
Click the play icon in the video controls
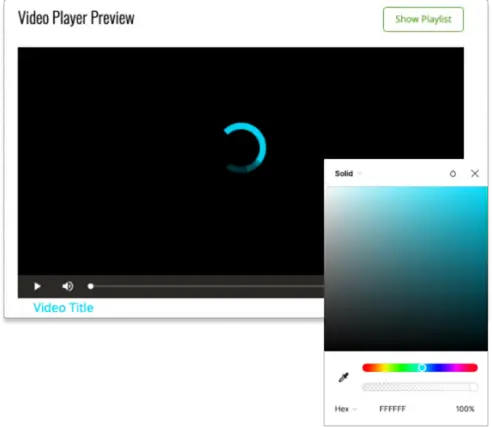point(37,286)
